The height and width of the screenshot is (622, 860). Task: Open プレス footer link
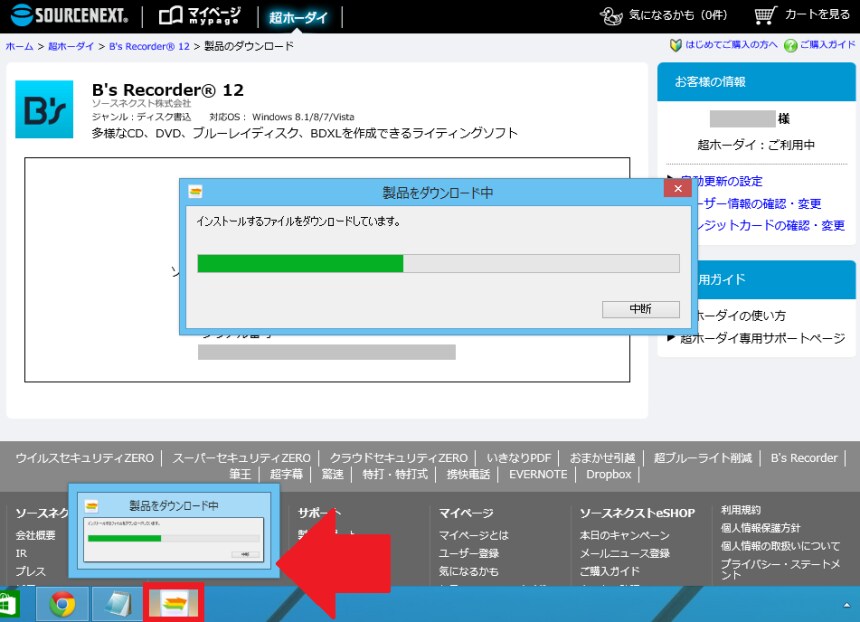(x=30, y=571)
